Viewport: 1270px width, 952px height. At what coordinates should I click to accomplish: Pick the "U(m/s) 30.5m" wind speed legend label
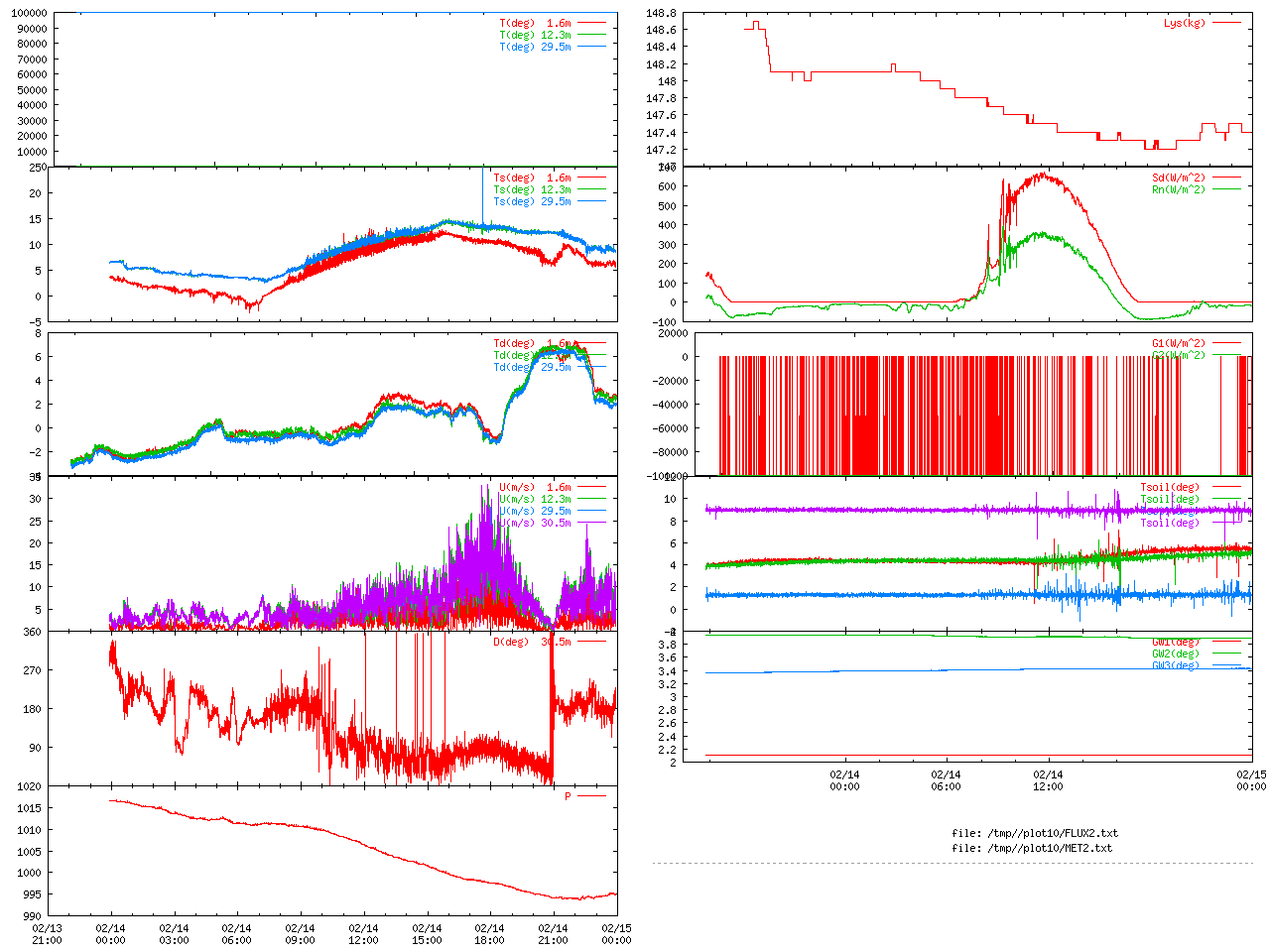536,524
